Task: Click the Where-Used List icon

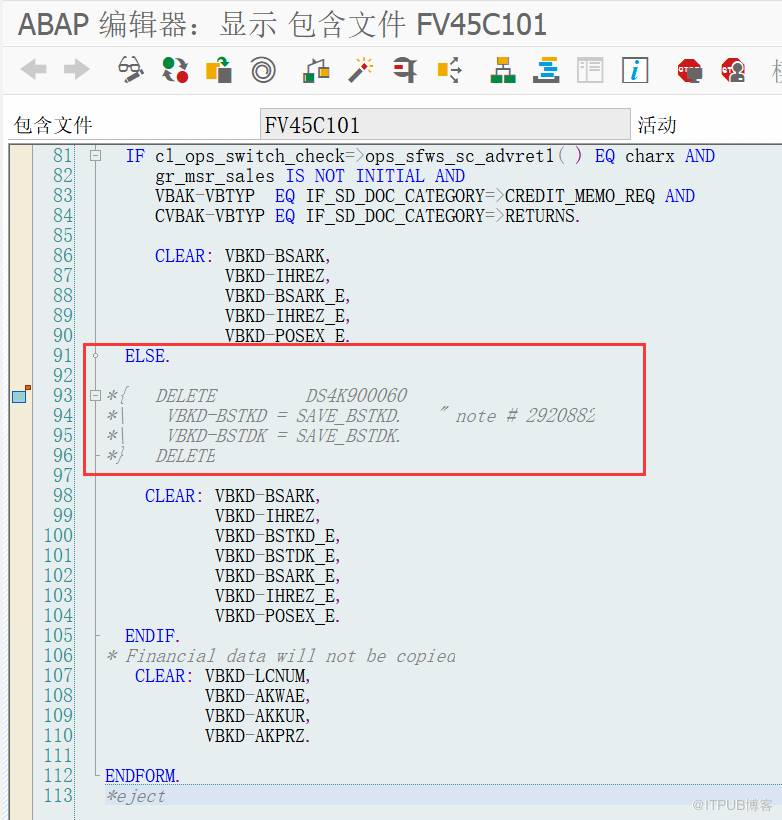Action: point(404,70)
